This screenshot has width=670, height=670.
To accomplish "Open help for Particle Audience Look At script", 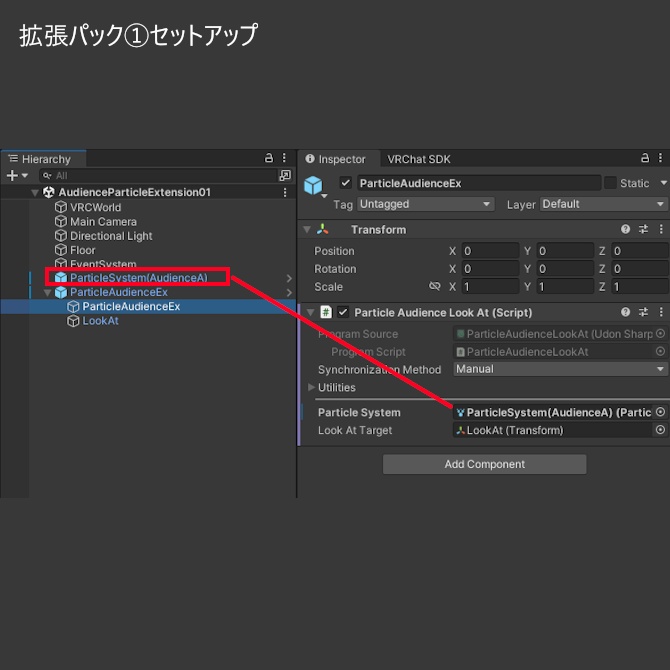I will tap(626, 312).
